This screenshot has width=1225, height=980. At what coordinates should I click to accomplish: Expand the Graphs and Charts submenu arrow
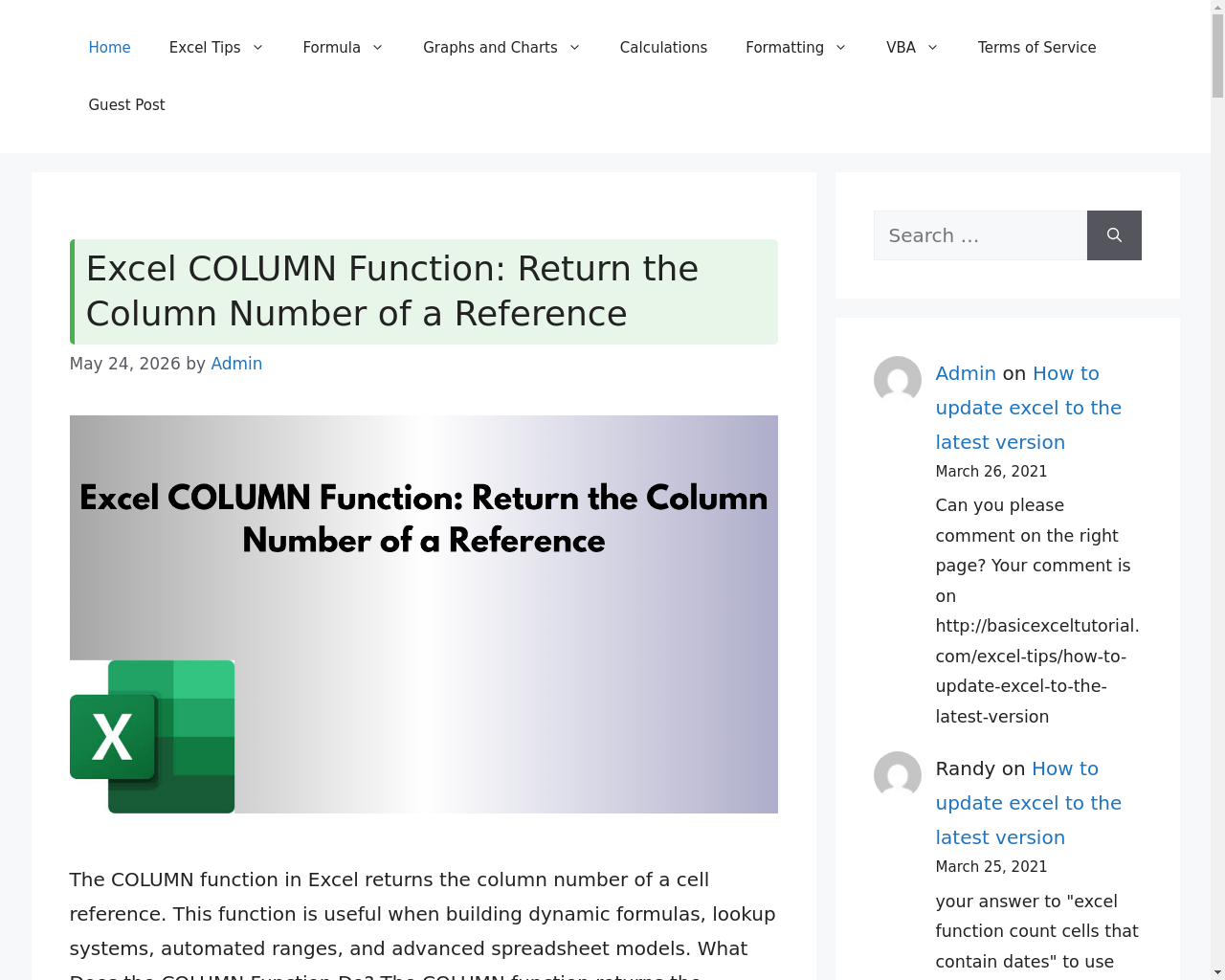[x=574, y=48]
